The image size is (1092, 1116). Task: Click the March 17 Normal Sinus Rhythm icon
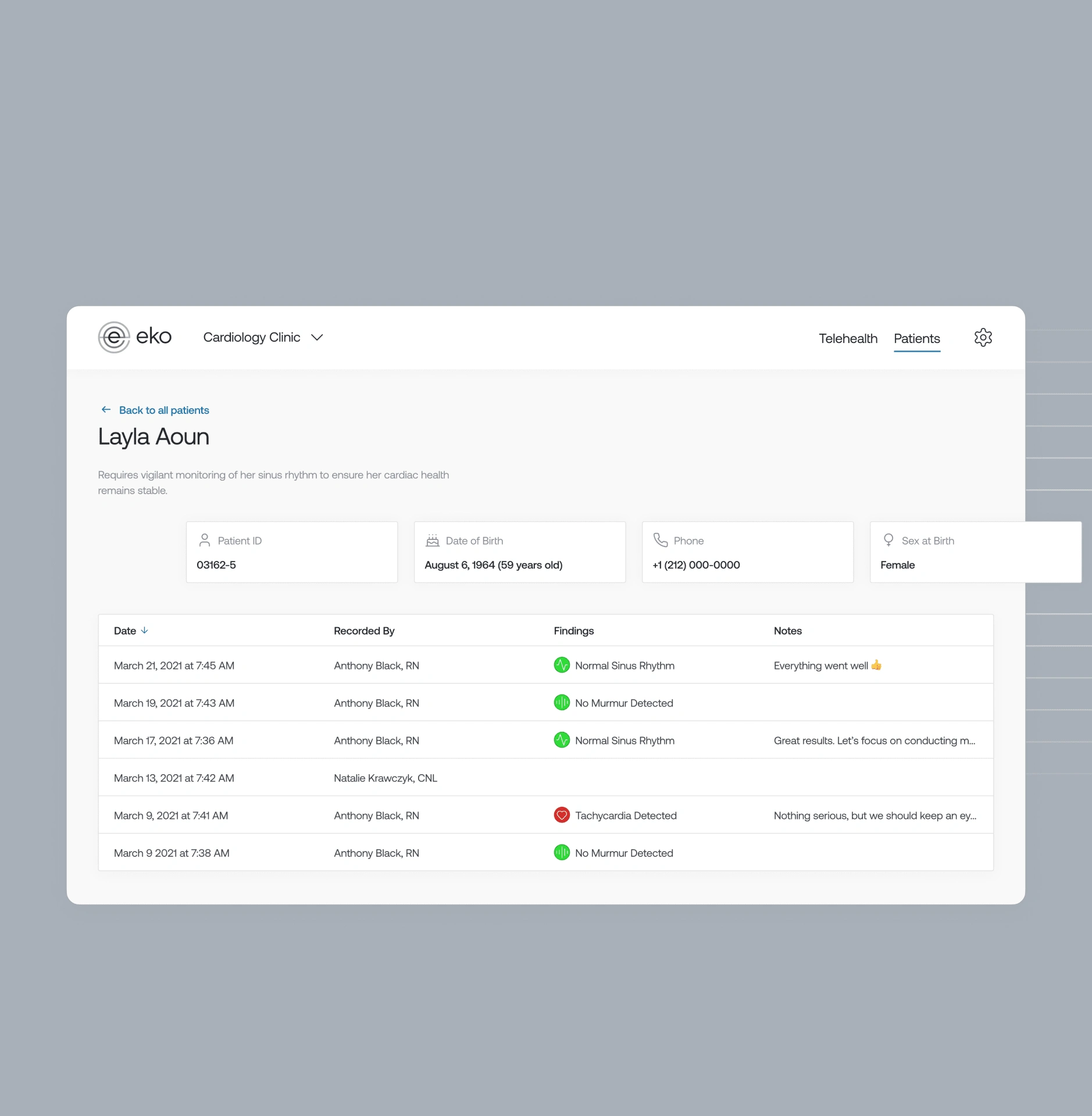point(562,740)
